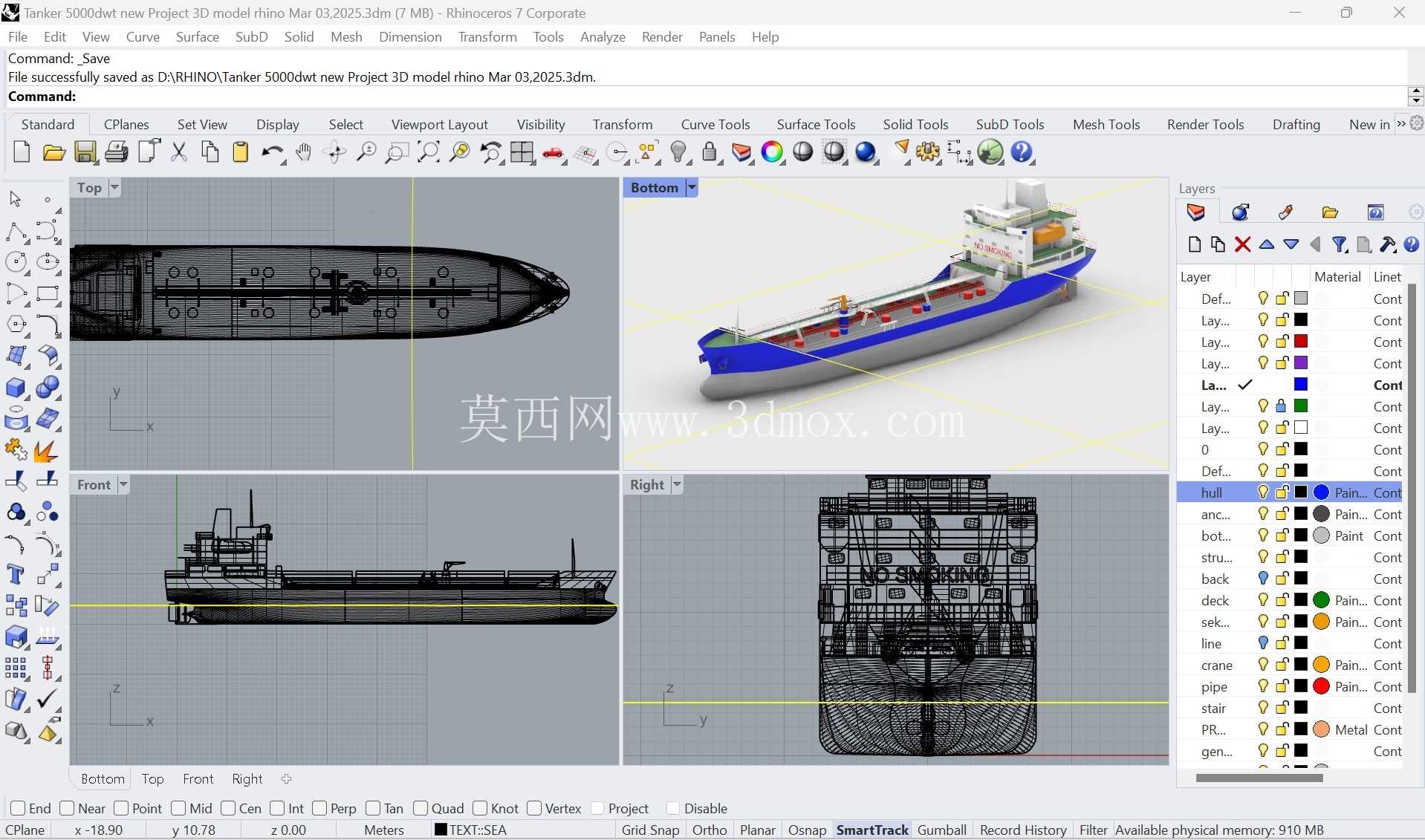
Task: Click the red color swatch in layers
Action: coord(1301,342)
